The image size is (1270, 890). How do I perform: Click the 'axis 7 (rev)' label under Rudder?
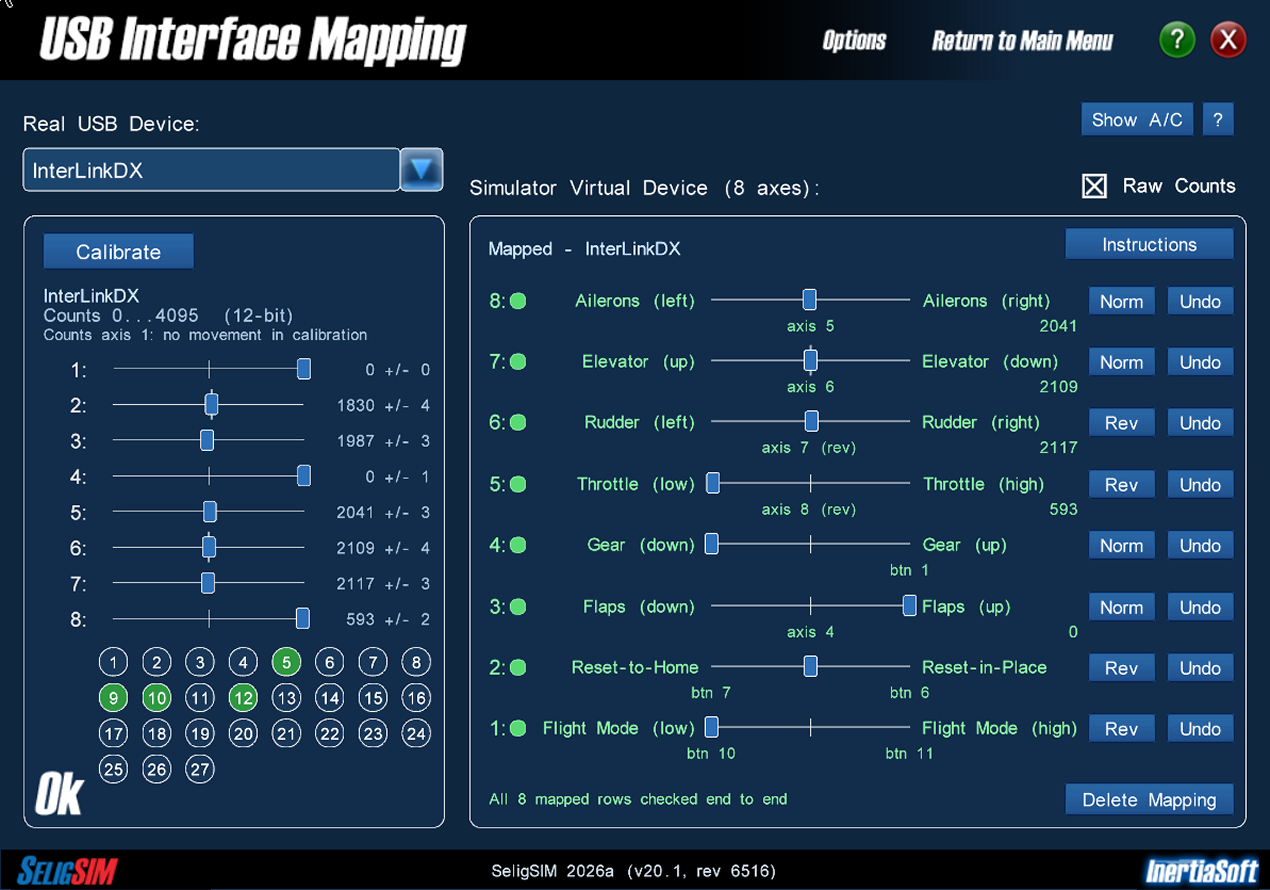point(809,448)
